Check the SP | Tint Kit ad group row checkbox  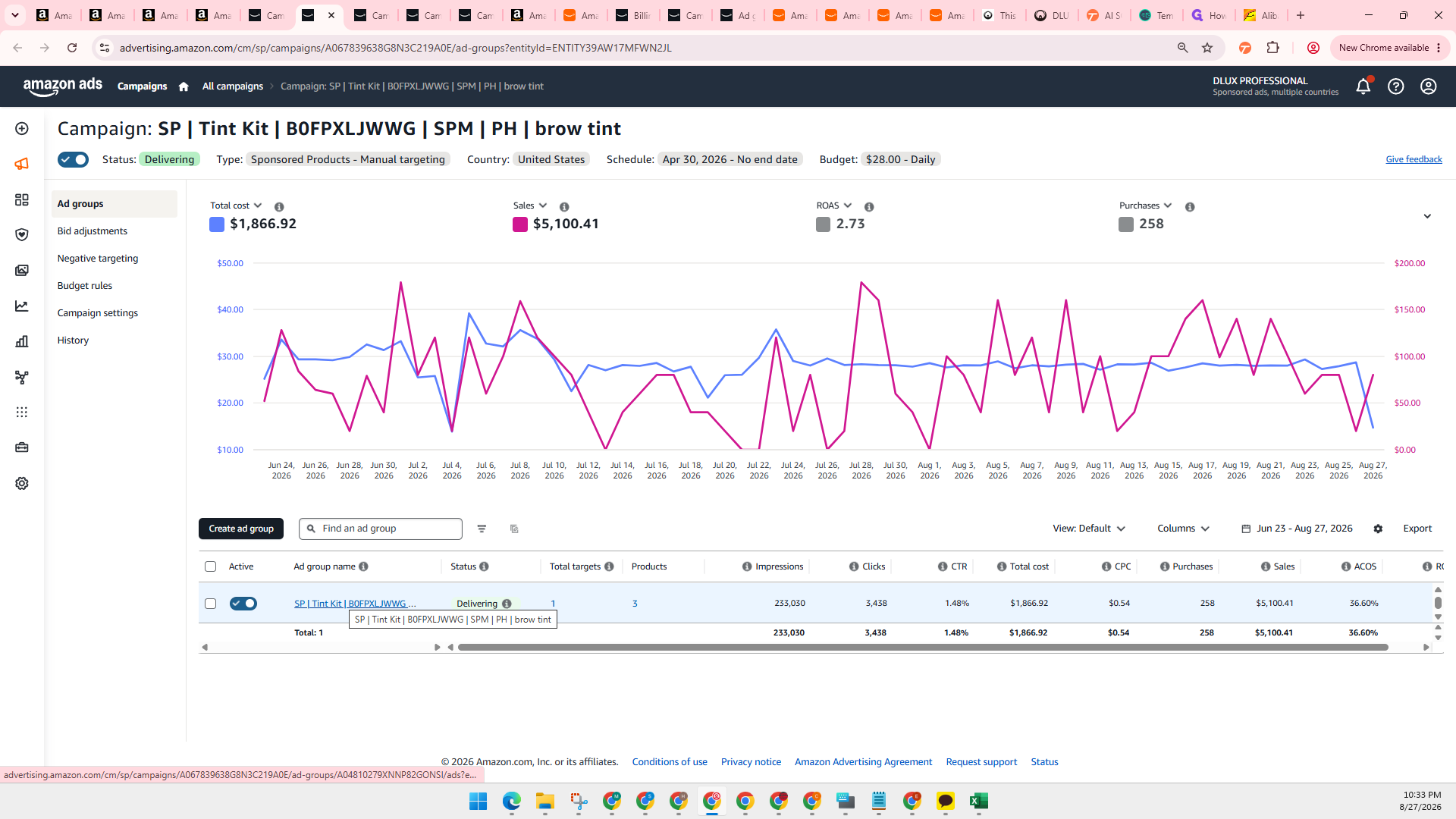pyautogui.click(x=210, y=604)
